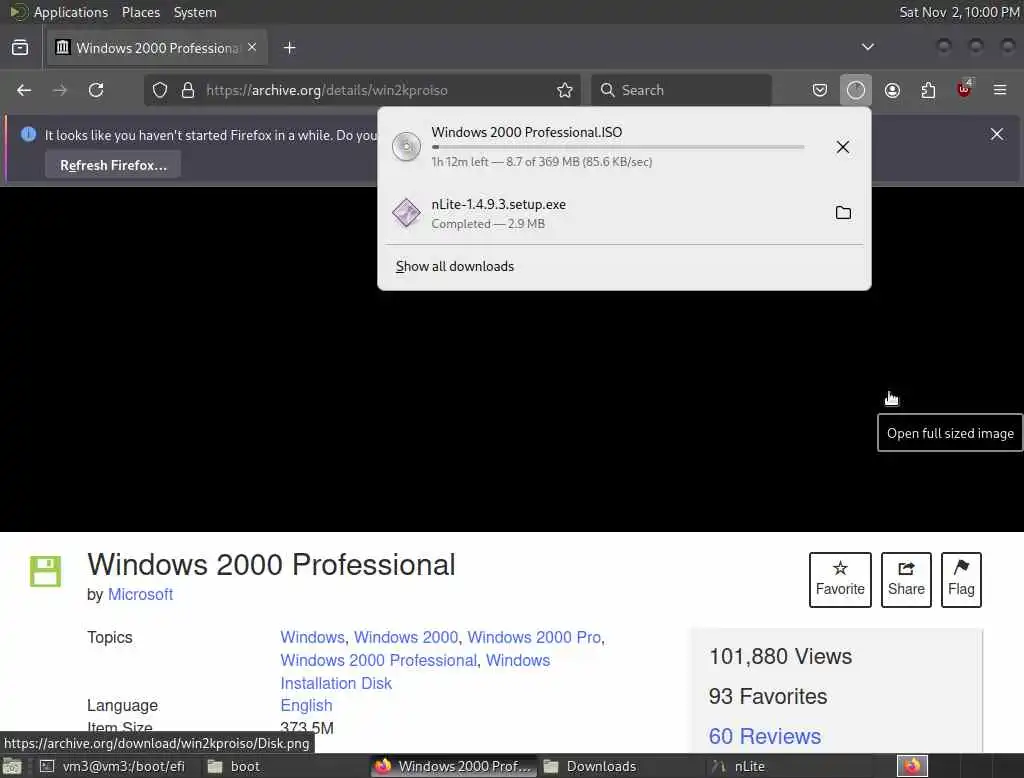The height and width of the screenshot is (778, 1024).
Task: Click the Windows 2000 Professional page title
Action: [x=271, y=565]
